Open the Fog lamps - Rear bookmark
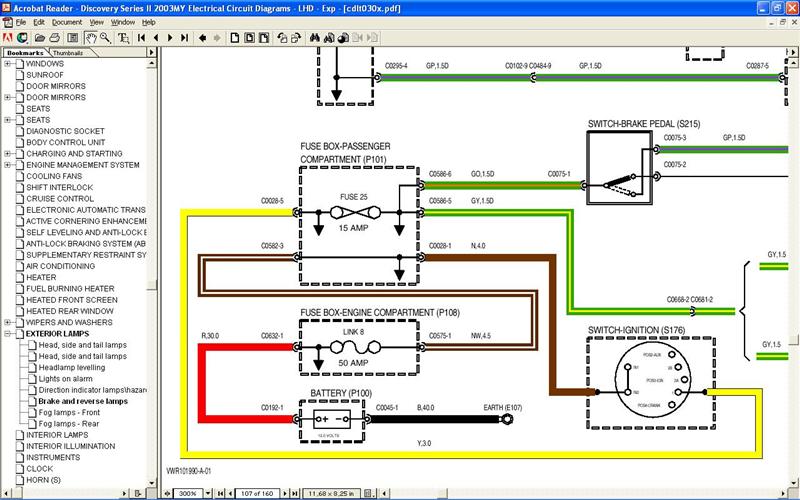Viewport: 800px width, 500px height. (69, 424)
